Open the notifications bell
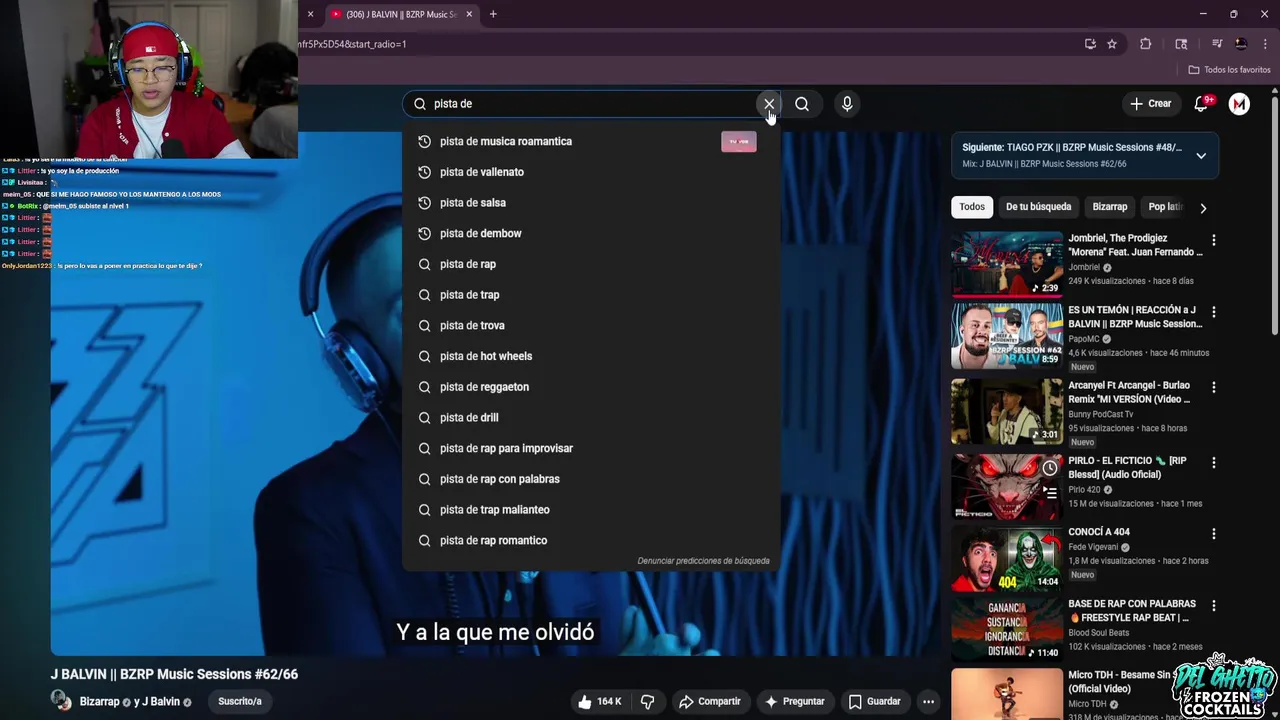The image size is (1280, 720). (x=1202, y=104)
